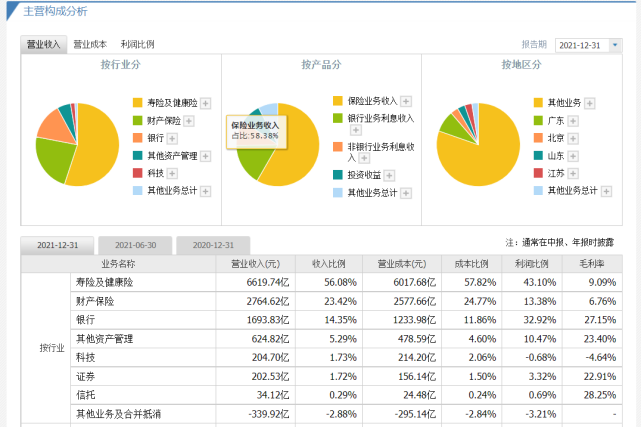Screen dimensions: 641x427
Task: Open the 报告期 date dropdown arrow
Action: click(x=615, y=45)
